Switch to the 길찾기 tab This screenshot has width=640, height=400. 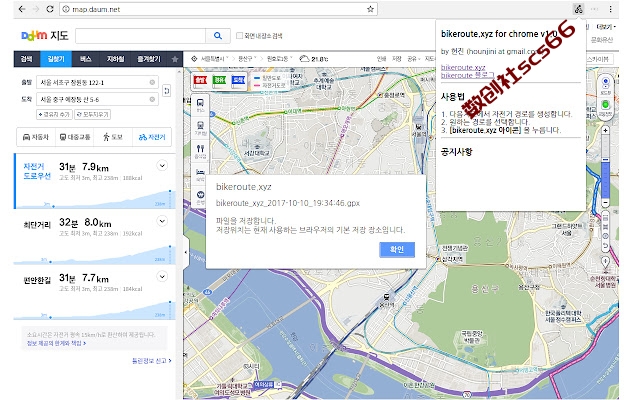pos(56,59)
